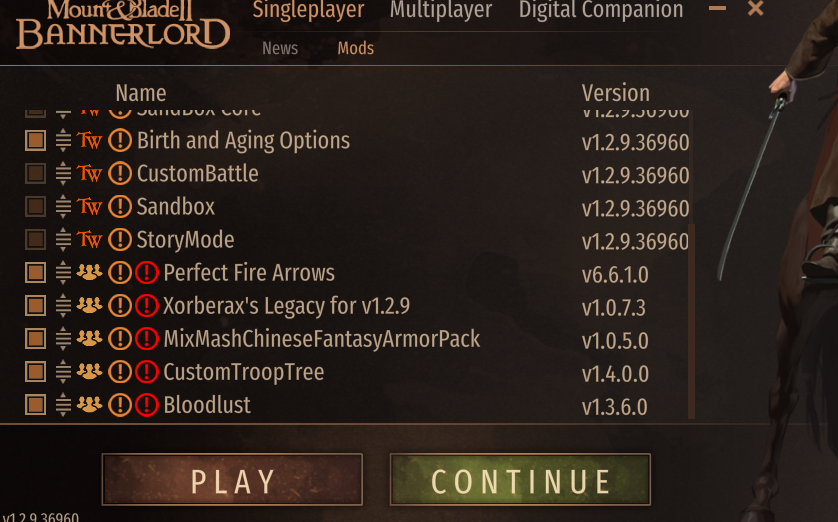The height and width of the screenshot is (522, 838).
Task: Click the community mod icon for CustomTroopTree
Action: [89, 372]
